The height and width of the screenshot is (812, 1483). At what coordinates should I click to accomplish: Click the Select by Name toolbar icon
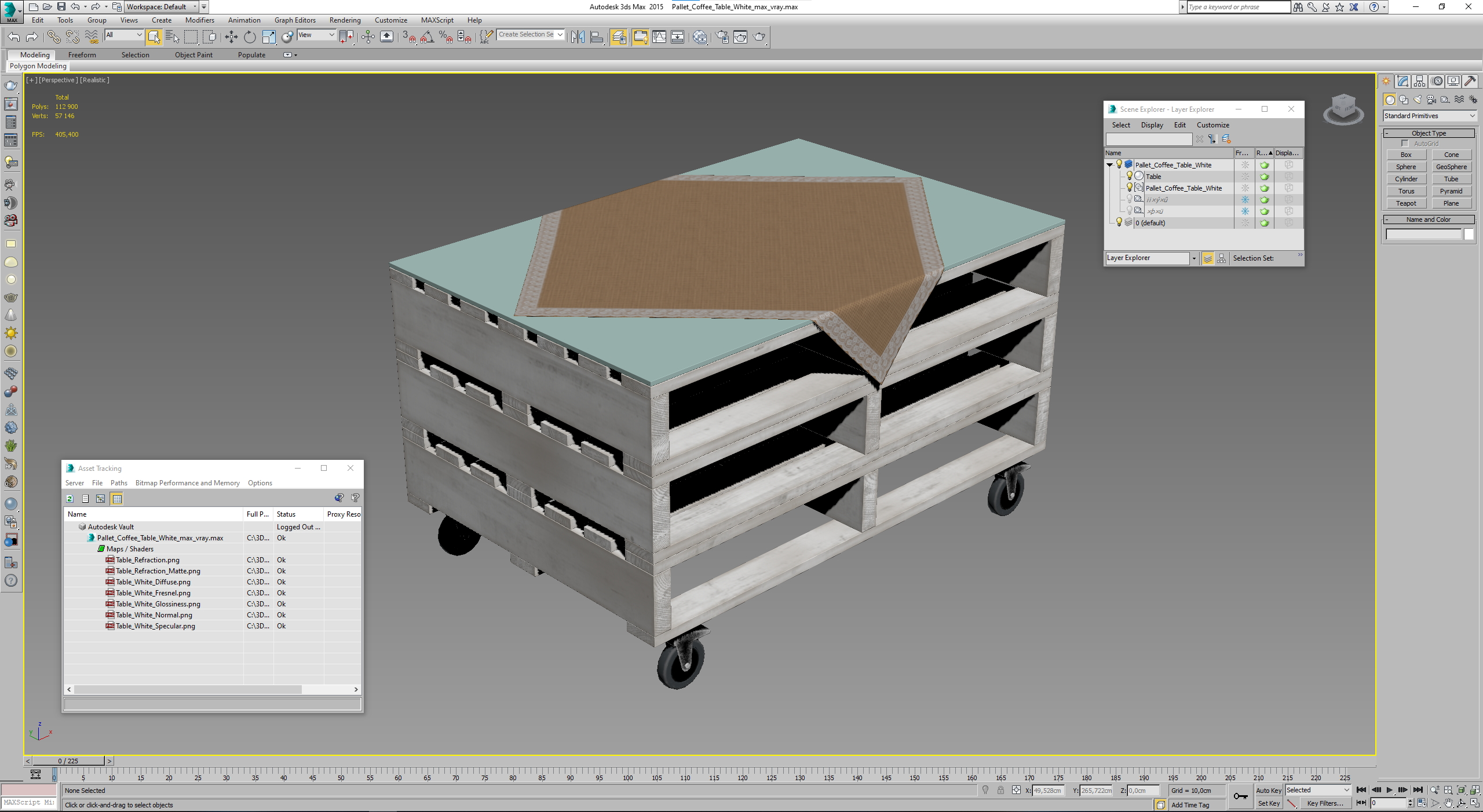(x=172, y=37)
